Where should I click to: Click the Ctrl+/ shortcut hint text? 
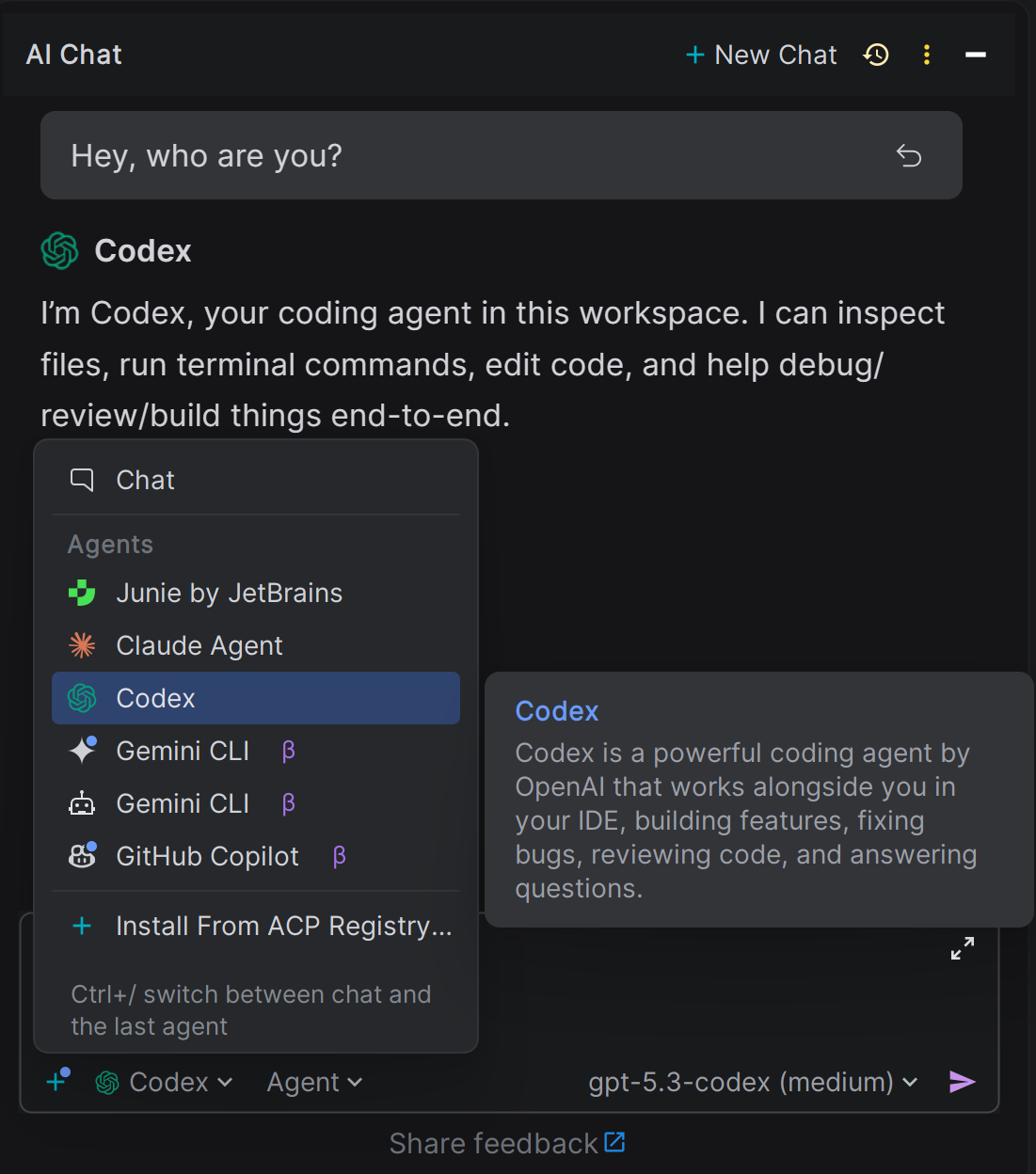coord(251,1010)
